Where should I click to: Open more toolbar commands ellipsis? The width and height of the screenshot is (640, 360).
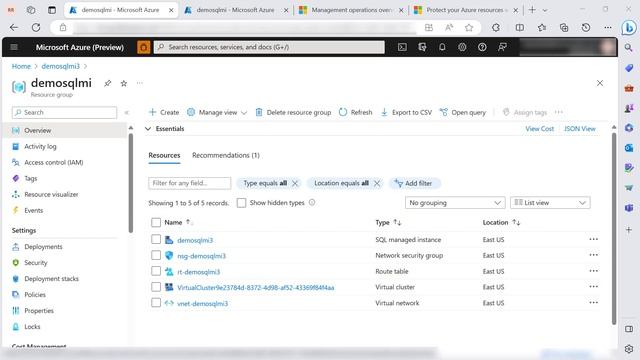pyautogui.click(x=559, y=112)
